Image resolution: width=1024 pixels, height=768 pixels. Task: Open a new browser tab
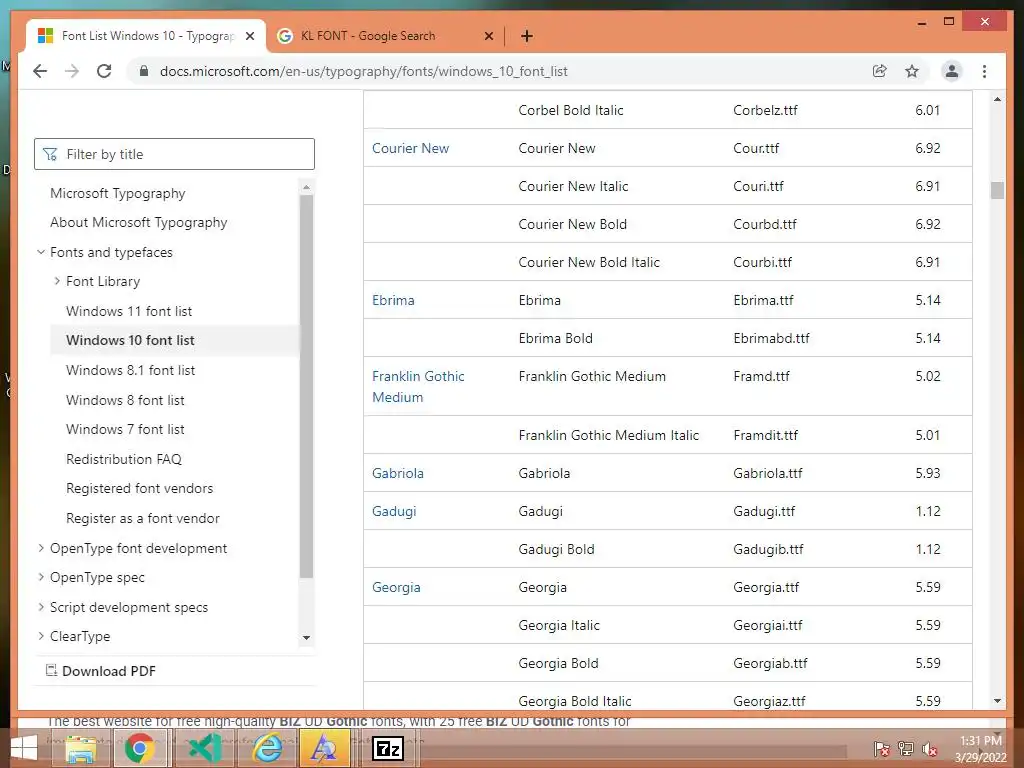click(x=527, y=36)
